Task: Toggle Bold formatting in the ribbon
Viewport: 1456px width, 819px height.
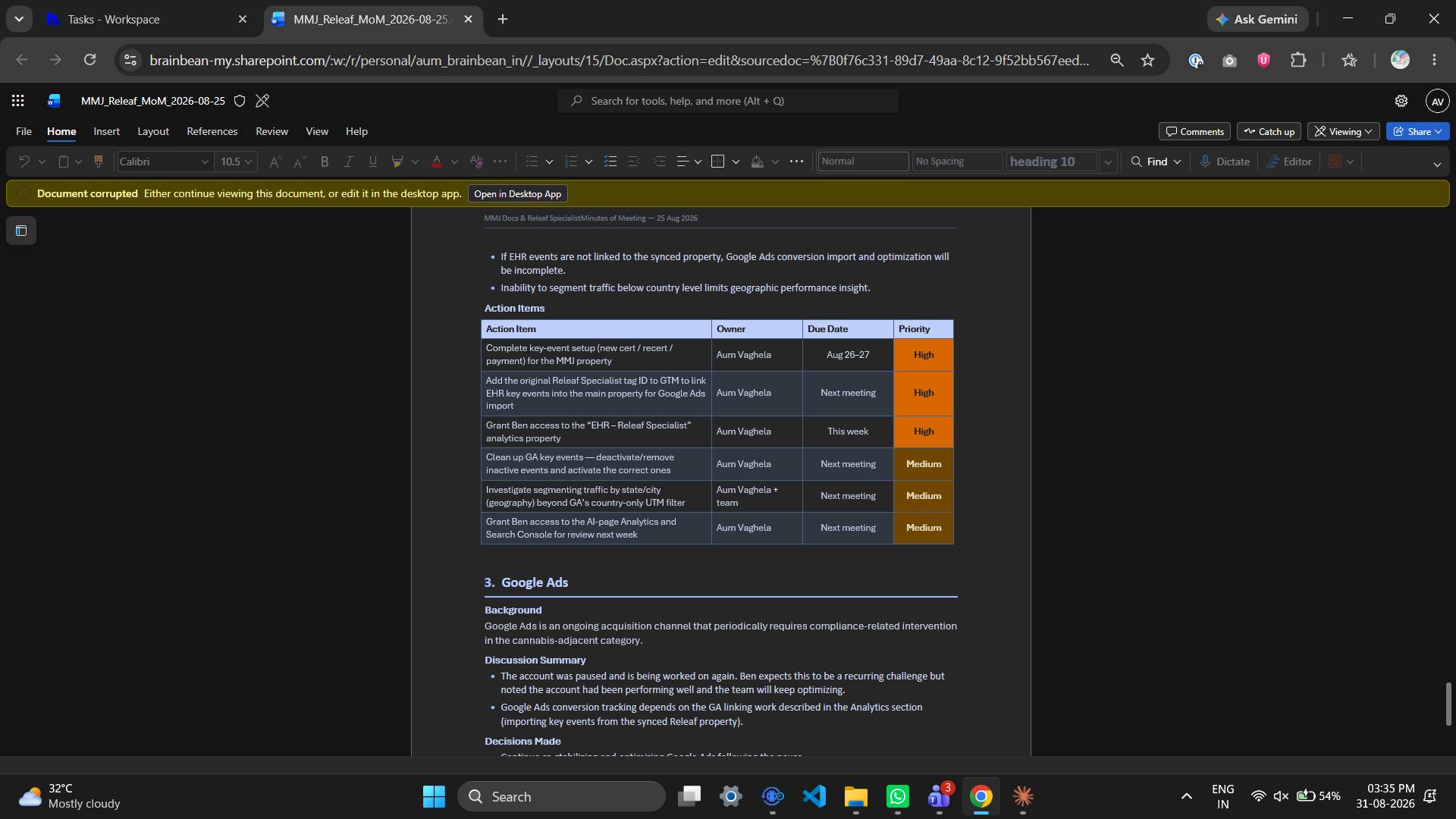Action: click(x=325, y=162)
